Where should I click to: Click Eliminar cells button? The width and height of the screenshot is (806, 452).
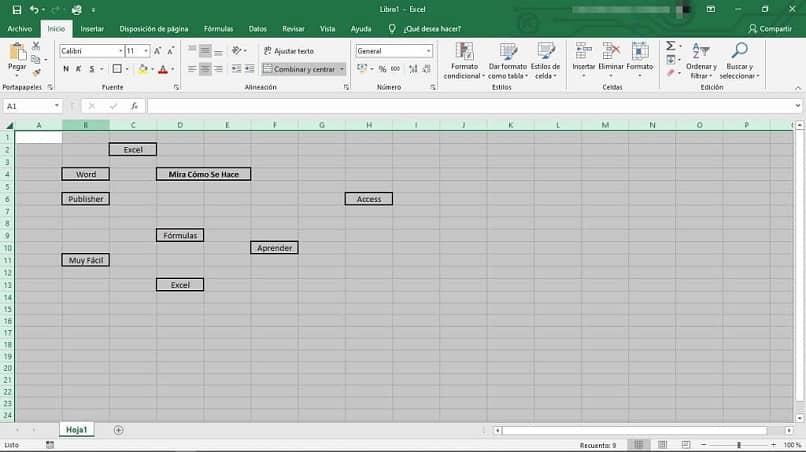pyautogui.click(x=611, y=61)
